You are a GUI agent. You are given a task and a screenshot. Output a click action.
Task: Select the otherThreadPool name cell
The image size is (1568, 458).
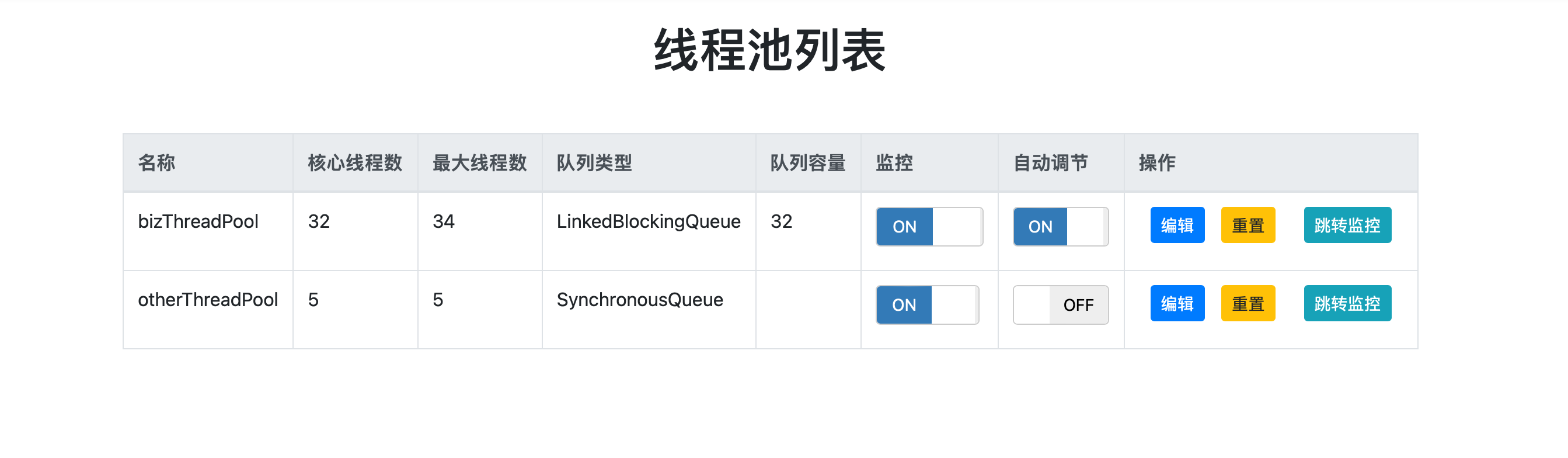[x=208, y=300]
